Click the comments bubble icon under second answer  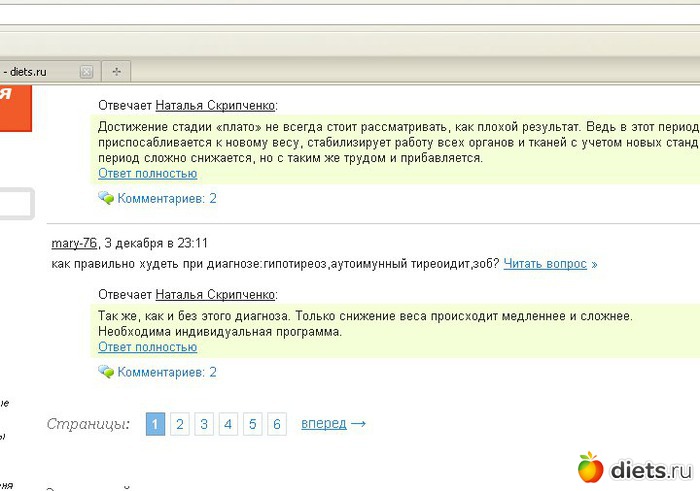pos(106,372)
